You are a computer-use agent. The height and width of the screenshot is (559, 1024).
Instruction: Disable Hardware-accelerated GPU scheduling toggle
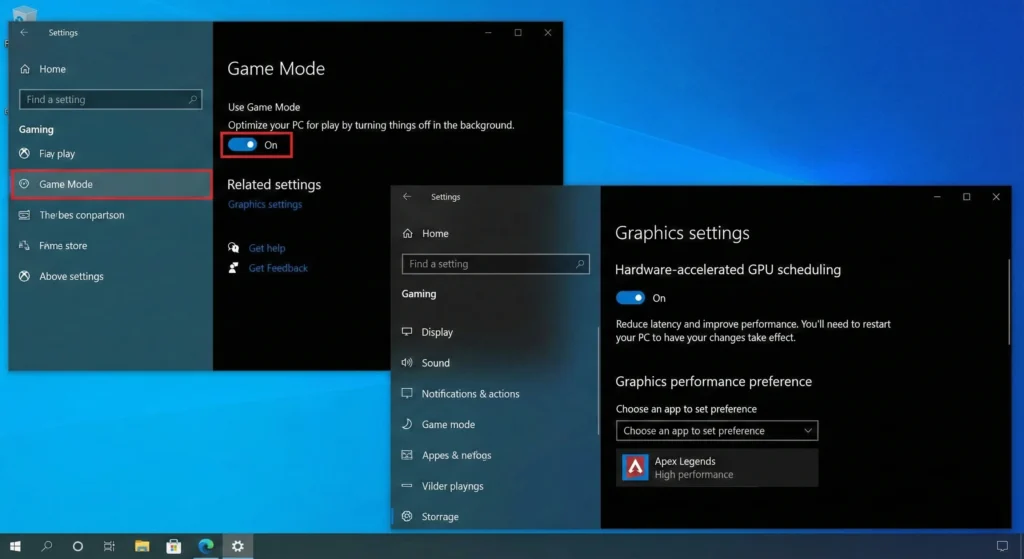tap(630, 298)
